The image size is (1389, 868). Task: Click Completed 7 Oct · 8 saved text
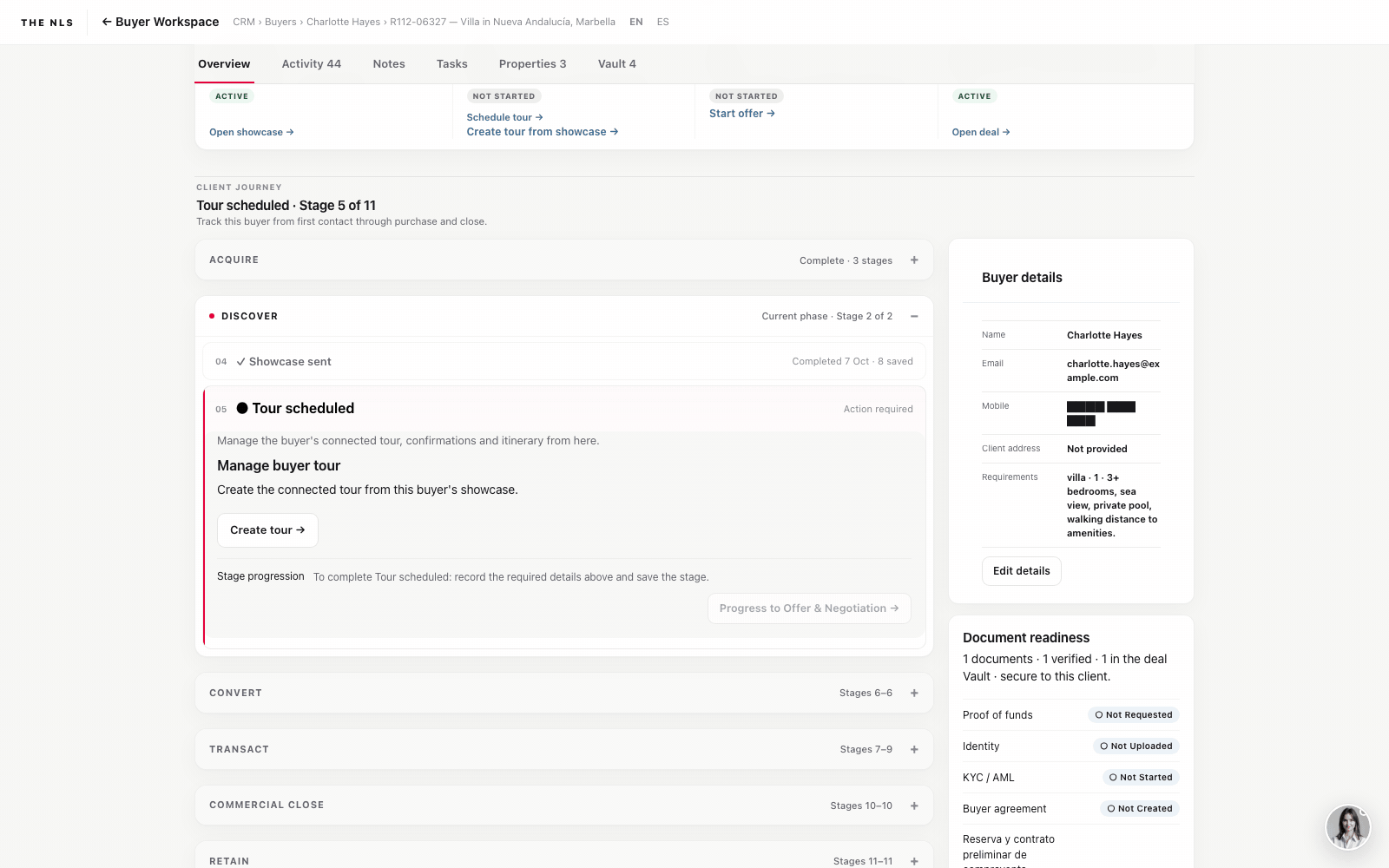point(852,361)
